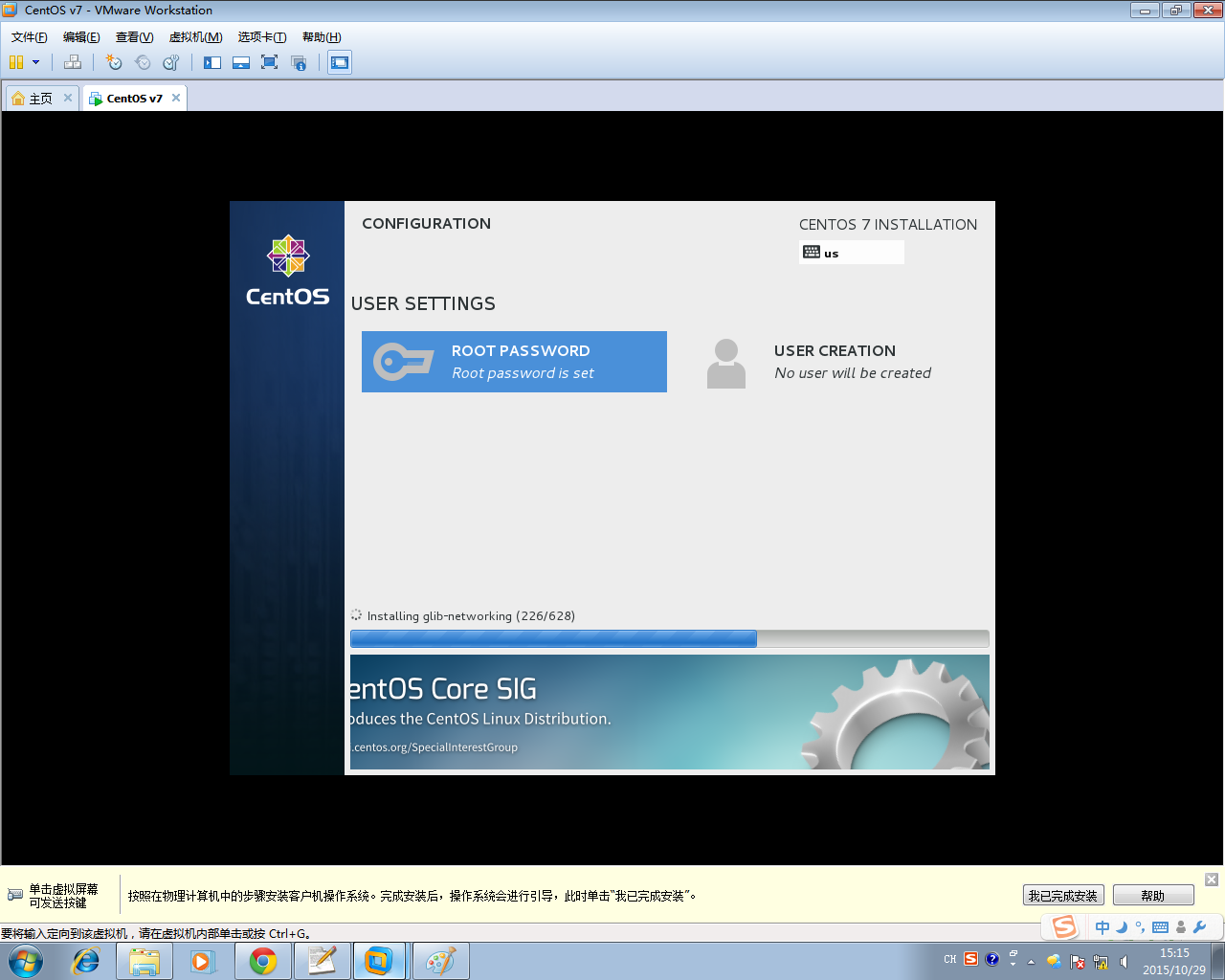Open the Paint palette taskbar icon
The height and width of the screenshot is (980, 1225).
point(440,961)
